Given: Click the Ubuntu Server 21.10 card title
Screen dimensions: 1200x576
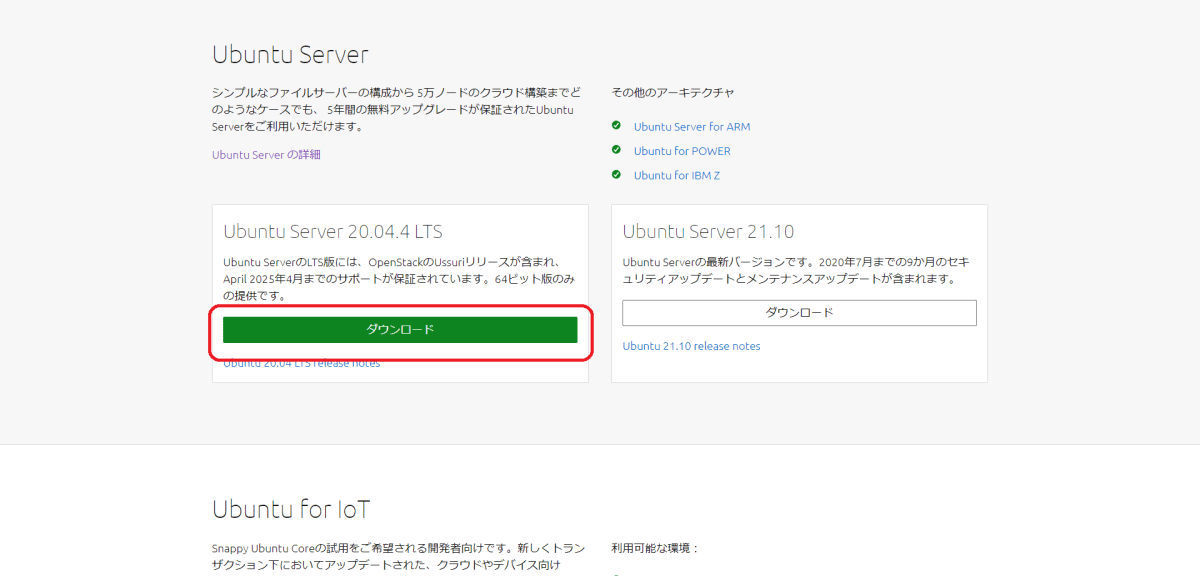Looking at the screenshot, I should coord(708,232).
